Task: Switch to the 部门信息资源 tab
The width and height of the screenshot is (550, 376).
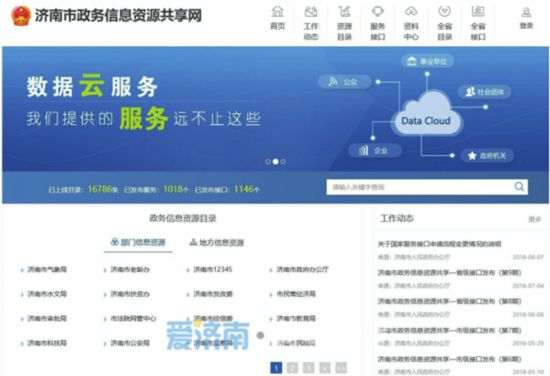Action: click(138, 242)
